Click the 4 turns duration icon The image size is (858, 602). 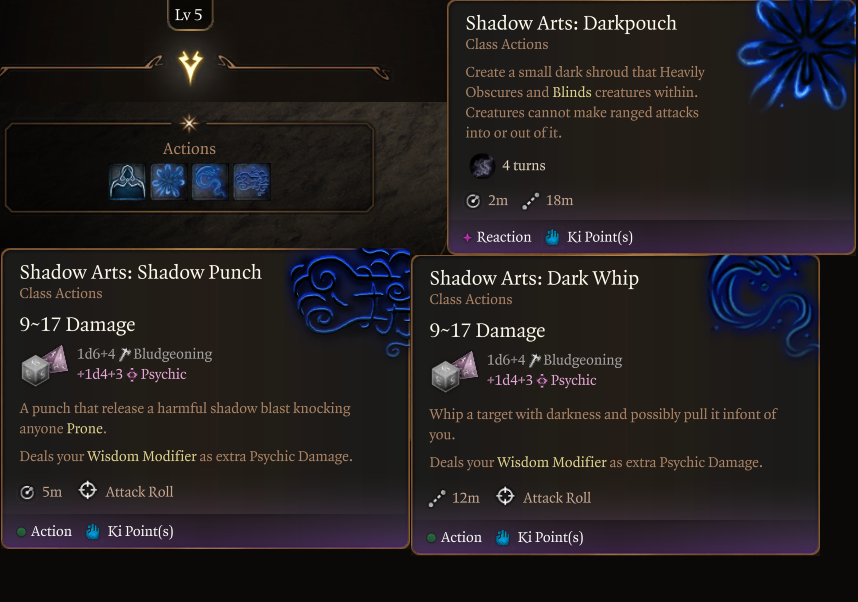click(482, 165)
